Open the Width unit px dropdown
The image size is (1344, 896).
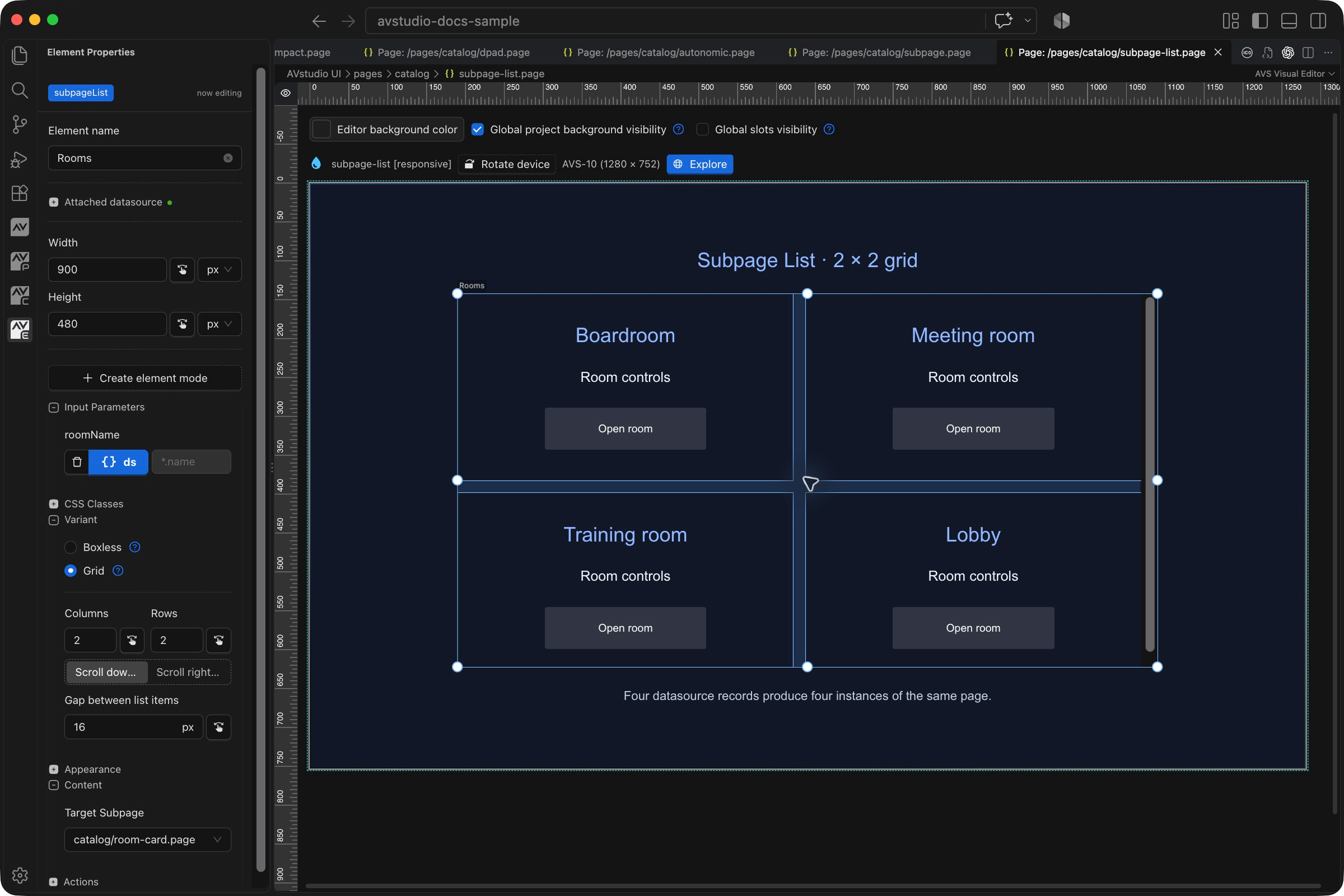pos(220,270)
